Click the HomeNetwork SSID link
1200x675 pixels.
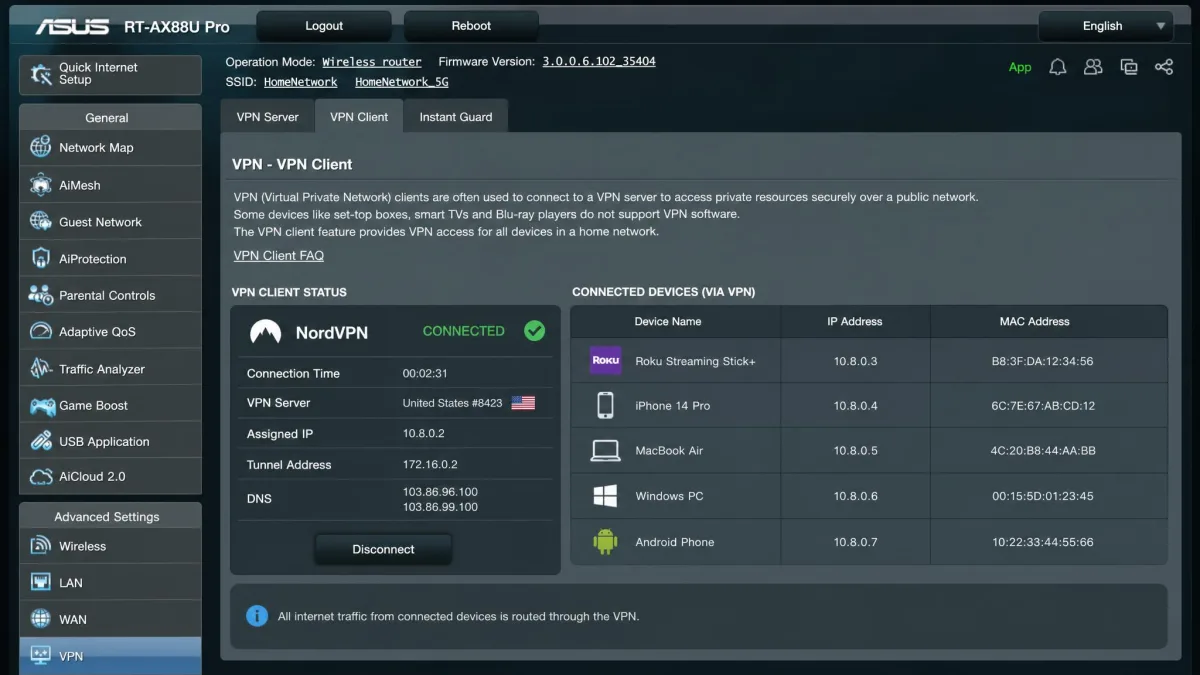pos(300,82)
